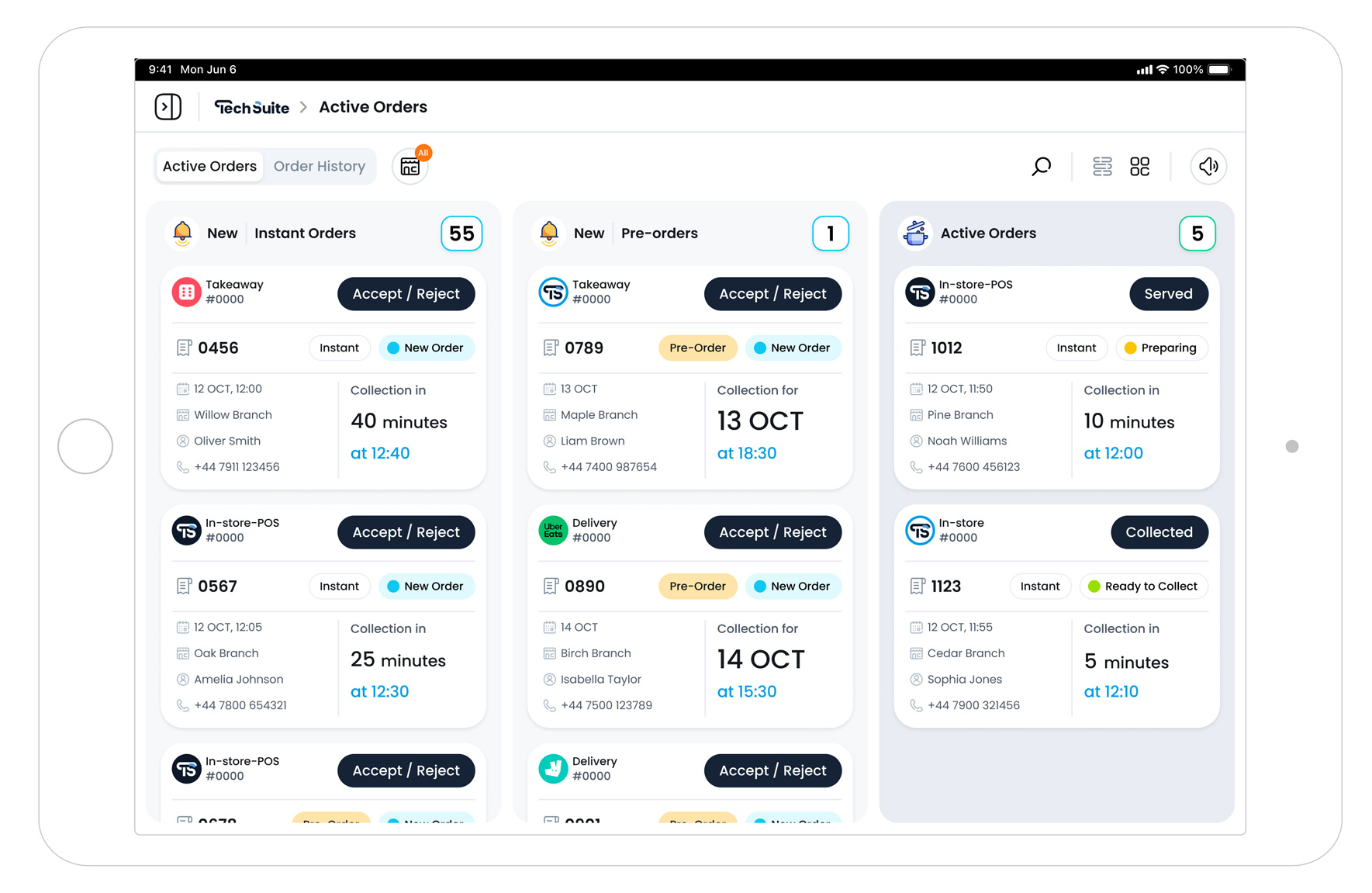
Task: Click the sidebar collapse icon beside TechSuite
Action: [168, 106]
